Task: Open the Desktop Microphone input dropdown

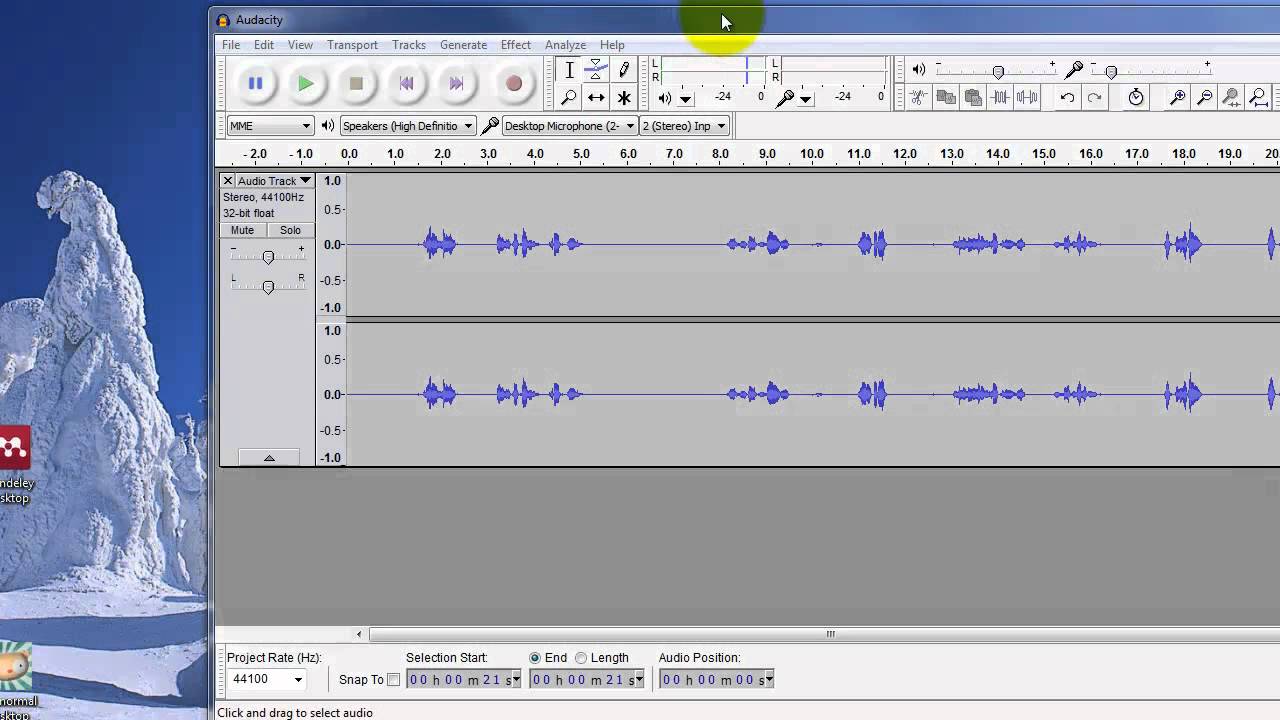Action: pos(569,126)
